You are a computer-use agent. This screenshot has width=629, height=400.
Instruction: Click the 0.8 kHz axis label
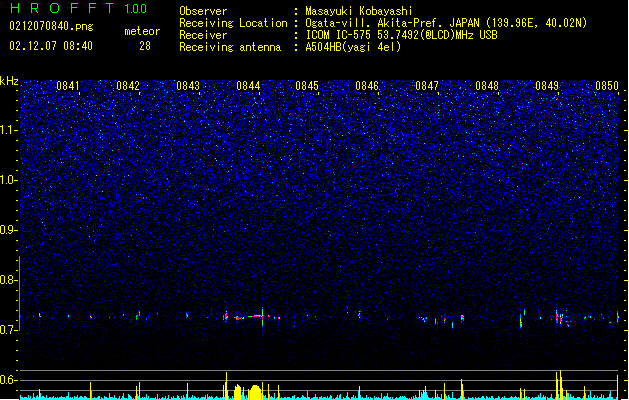(x=9, y=280)
